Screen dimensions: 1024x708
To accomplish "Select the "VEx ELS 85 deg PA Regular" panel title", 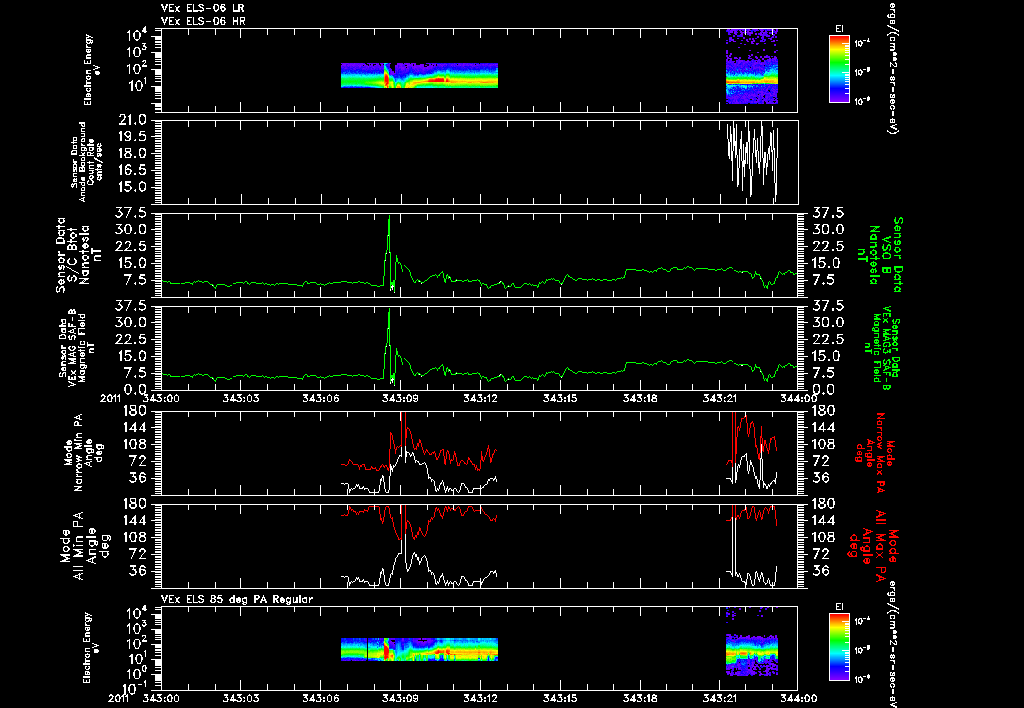I will click(237, 599).
